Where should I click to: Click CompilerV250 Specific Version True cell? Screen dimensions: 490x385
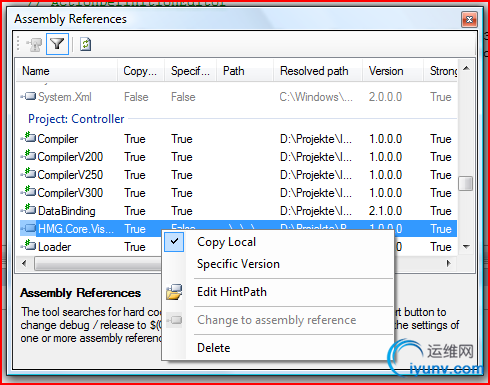pos(182,175)
